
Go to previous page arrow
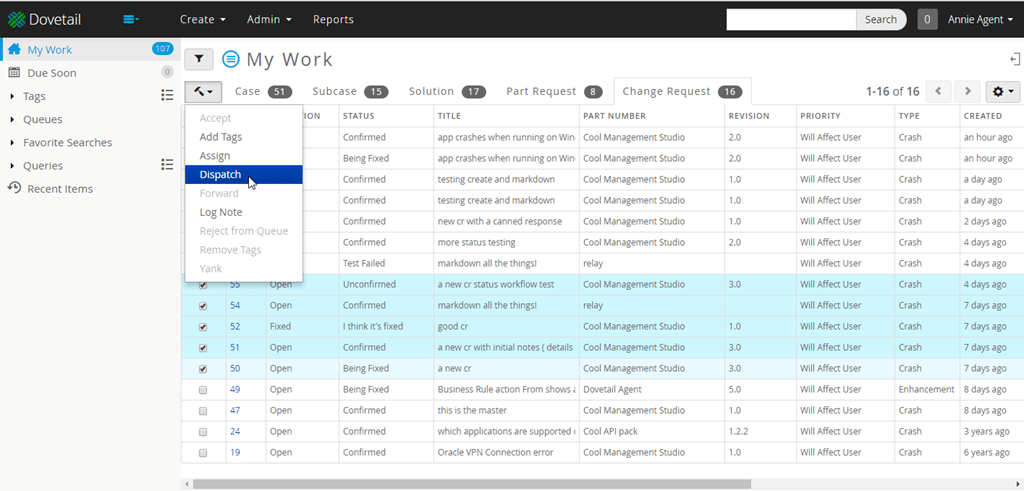(938, 91)
